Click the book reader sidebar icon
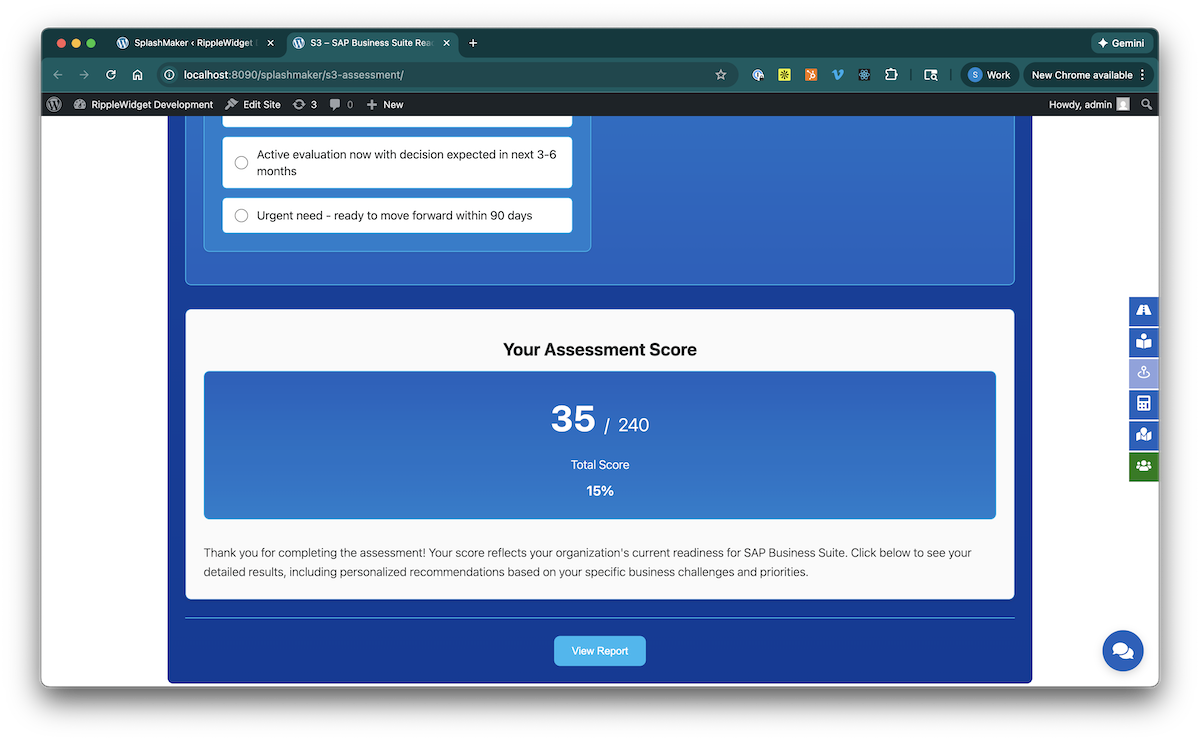The height and width of the screenshot is (741, 1200). coord(1143,342)
